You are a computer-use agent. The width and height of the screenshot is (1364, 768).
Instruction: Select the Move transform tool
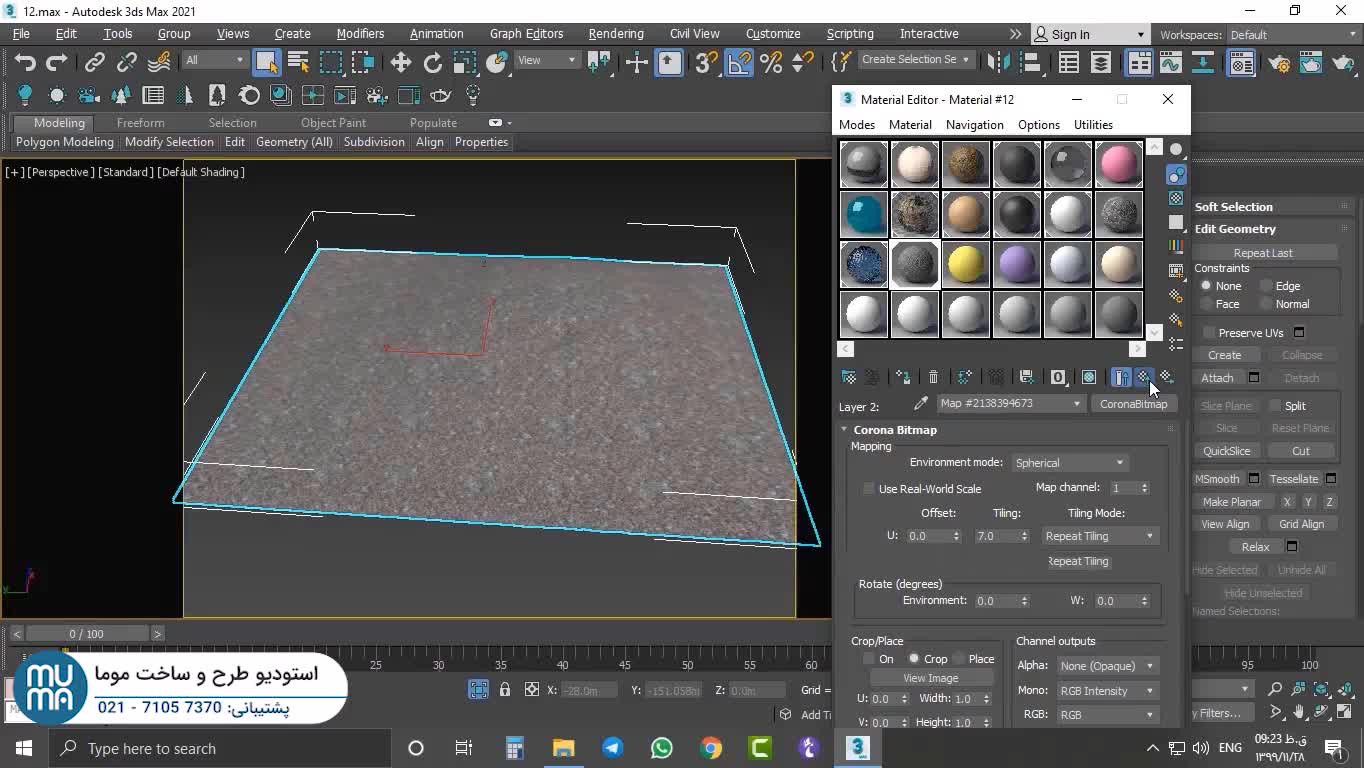(x=401, y=62)
